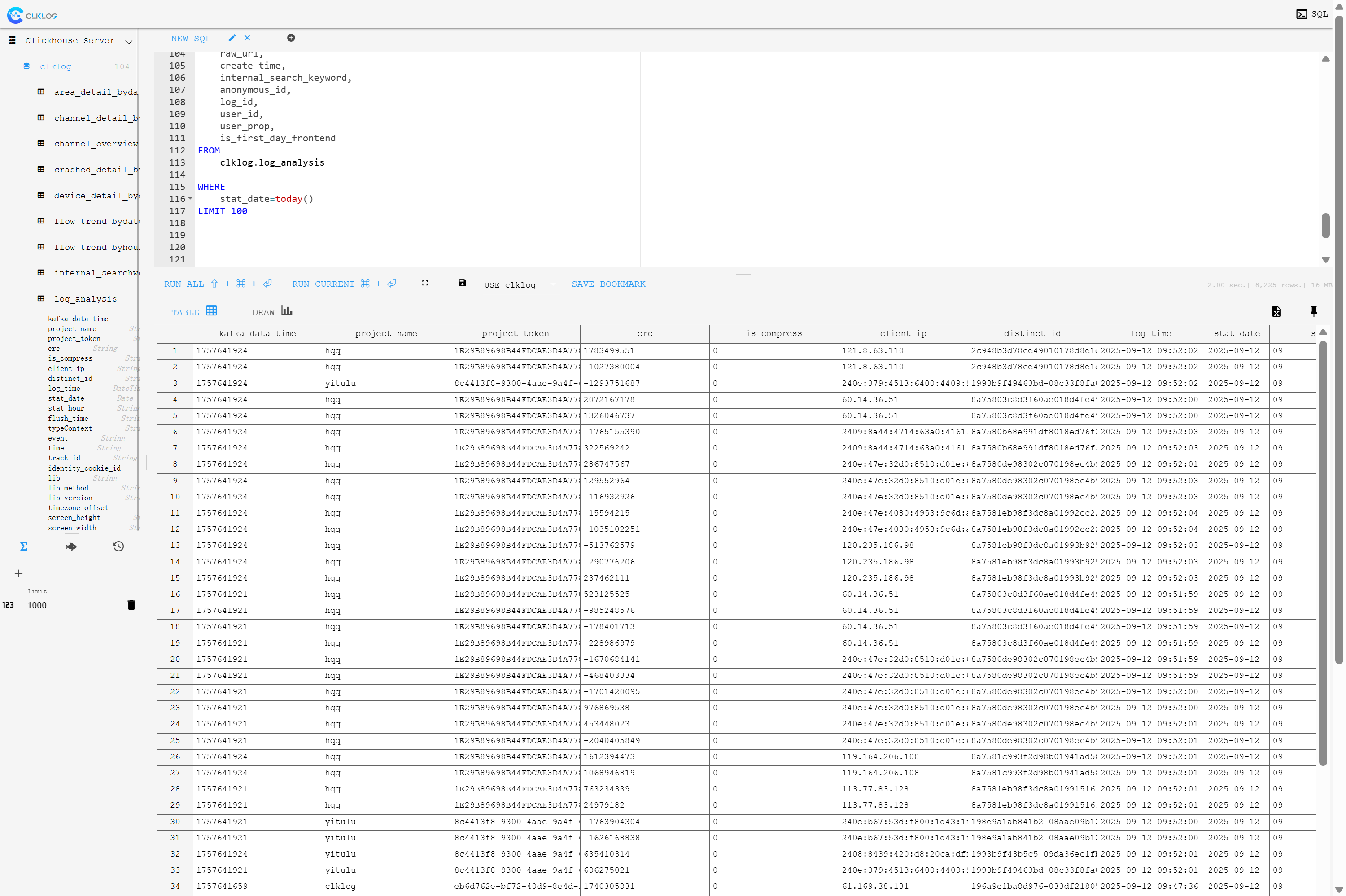Click the fullscreen editor icon
This screenshot has width=1346, height=896.
(x=425, y=283)
